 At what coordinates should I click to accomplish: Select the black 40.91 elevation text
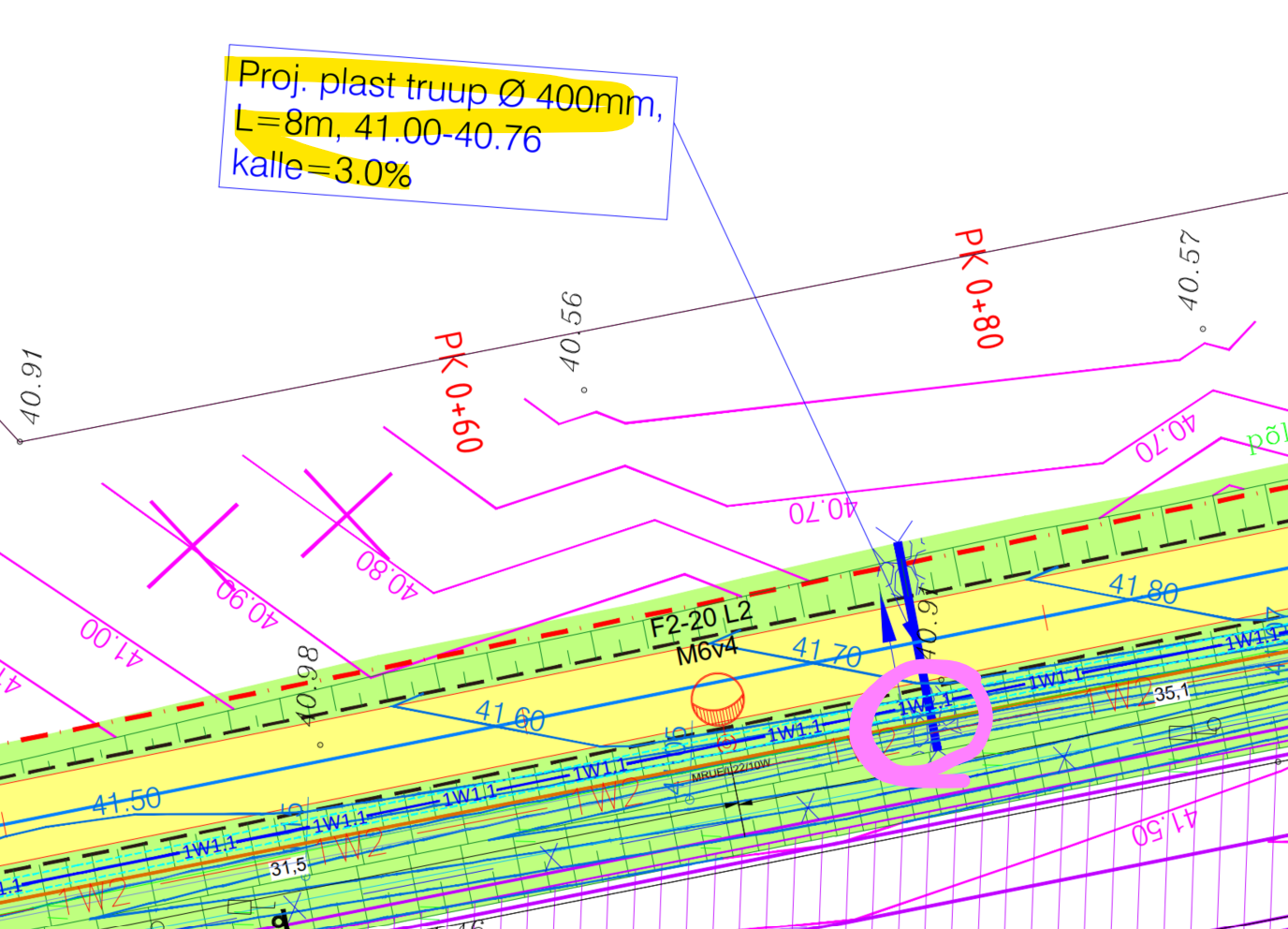[x=30, y=387]
